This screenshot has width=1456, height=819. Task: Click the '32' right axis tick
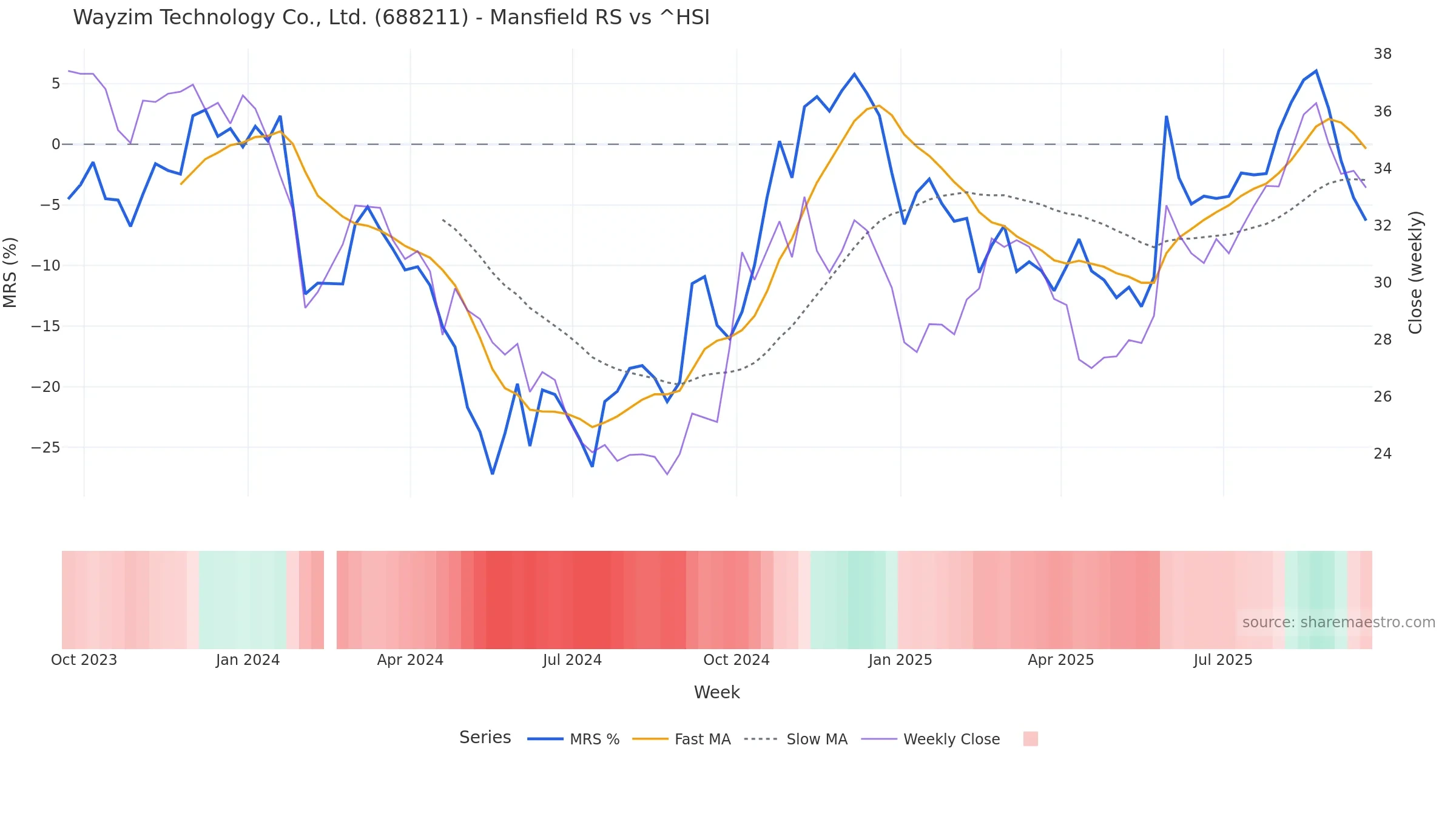coord(1383,226)
